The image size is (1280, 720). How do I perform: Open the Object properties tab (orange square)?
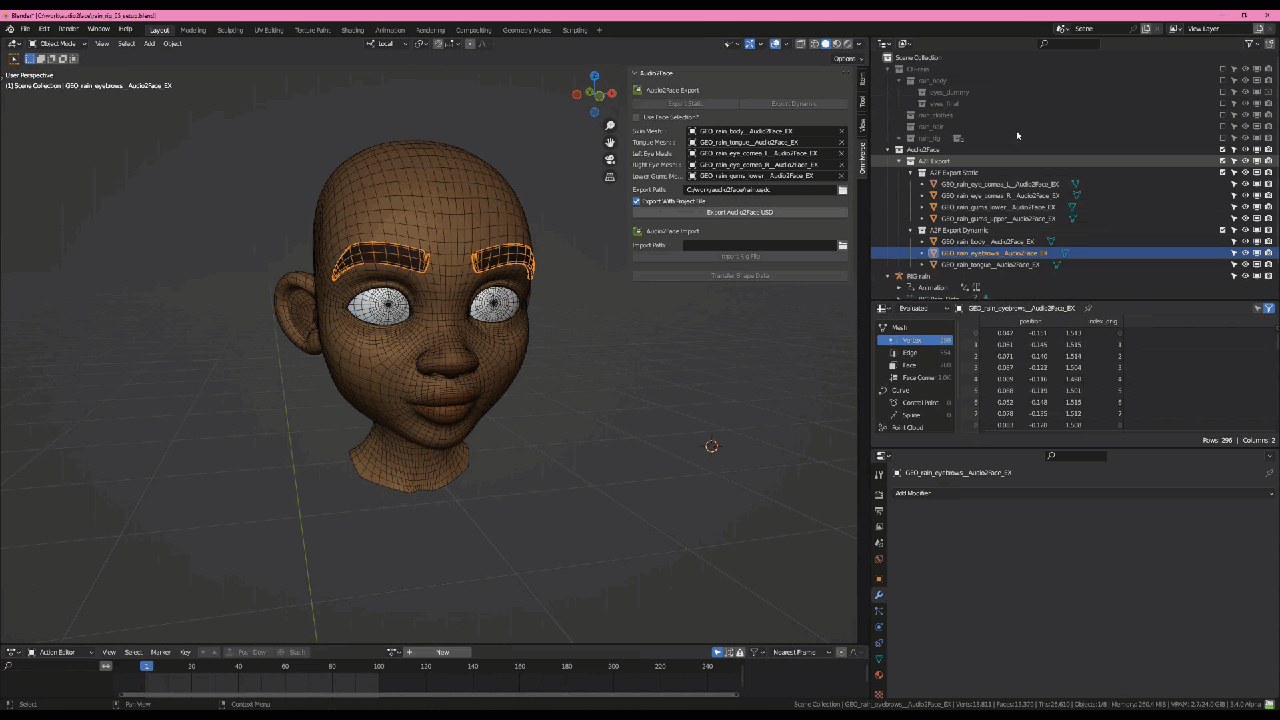tap(879, 579)
